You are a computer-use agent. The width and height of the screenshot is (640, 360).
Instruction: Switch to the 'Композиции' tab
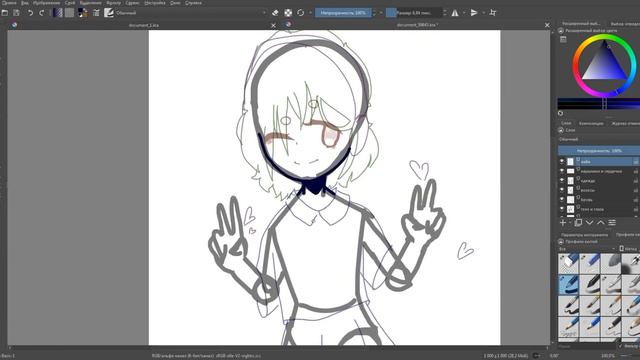tap(591, 123)
